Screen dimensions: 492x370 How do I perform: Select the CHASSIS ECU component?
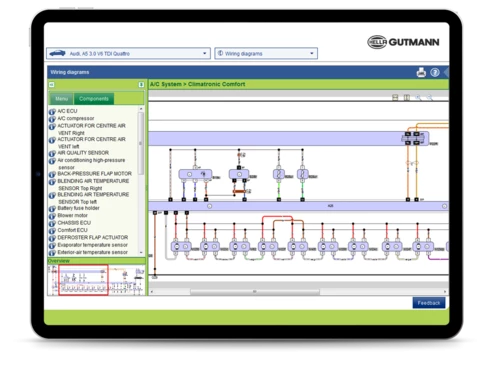click(74, 223)
